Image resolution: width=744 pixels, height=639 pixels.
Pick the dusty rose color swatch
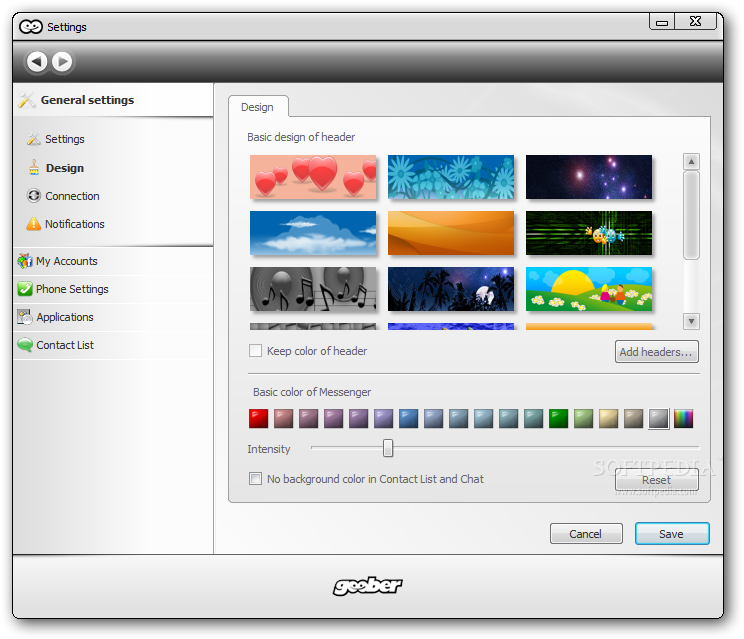tap(284, 418)
